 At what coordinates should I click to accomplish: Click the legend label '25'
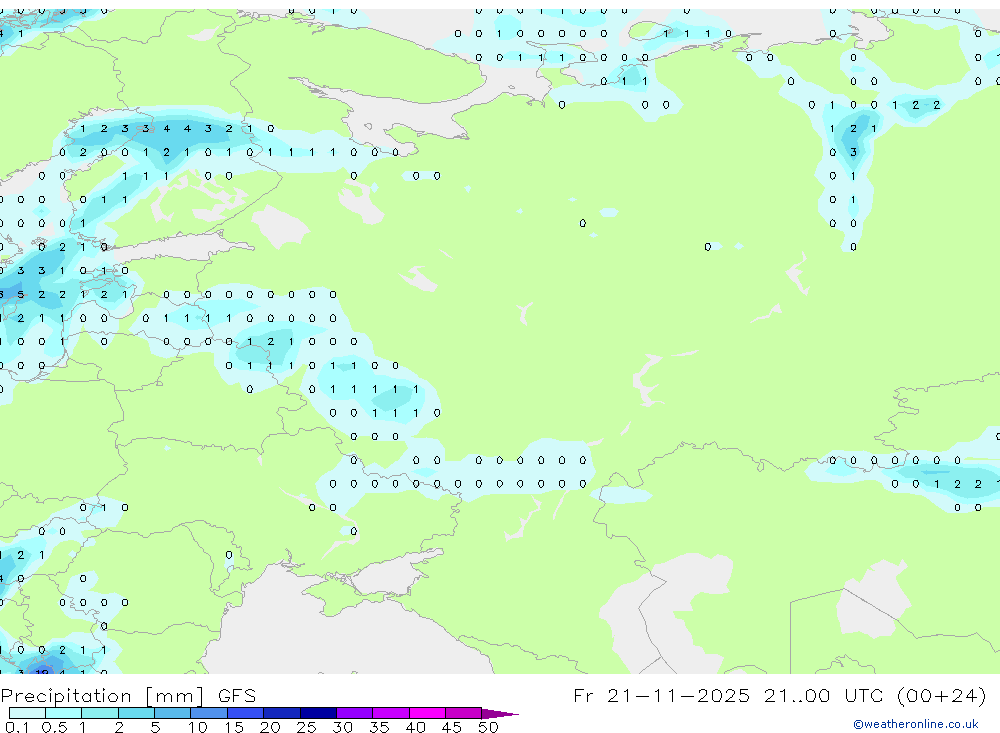click(306, 727)
